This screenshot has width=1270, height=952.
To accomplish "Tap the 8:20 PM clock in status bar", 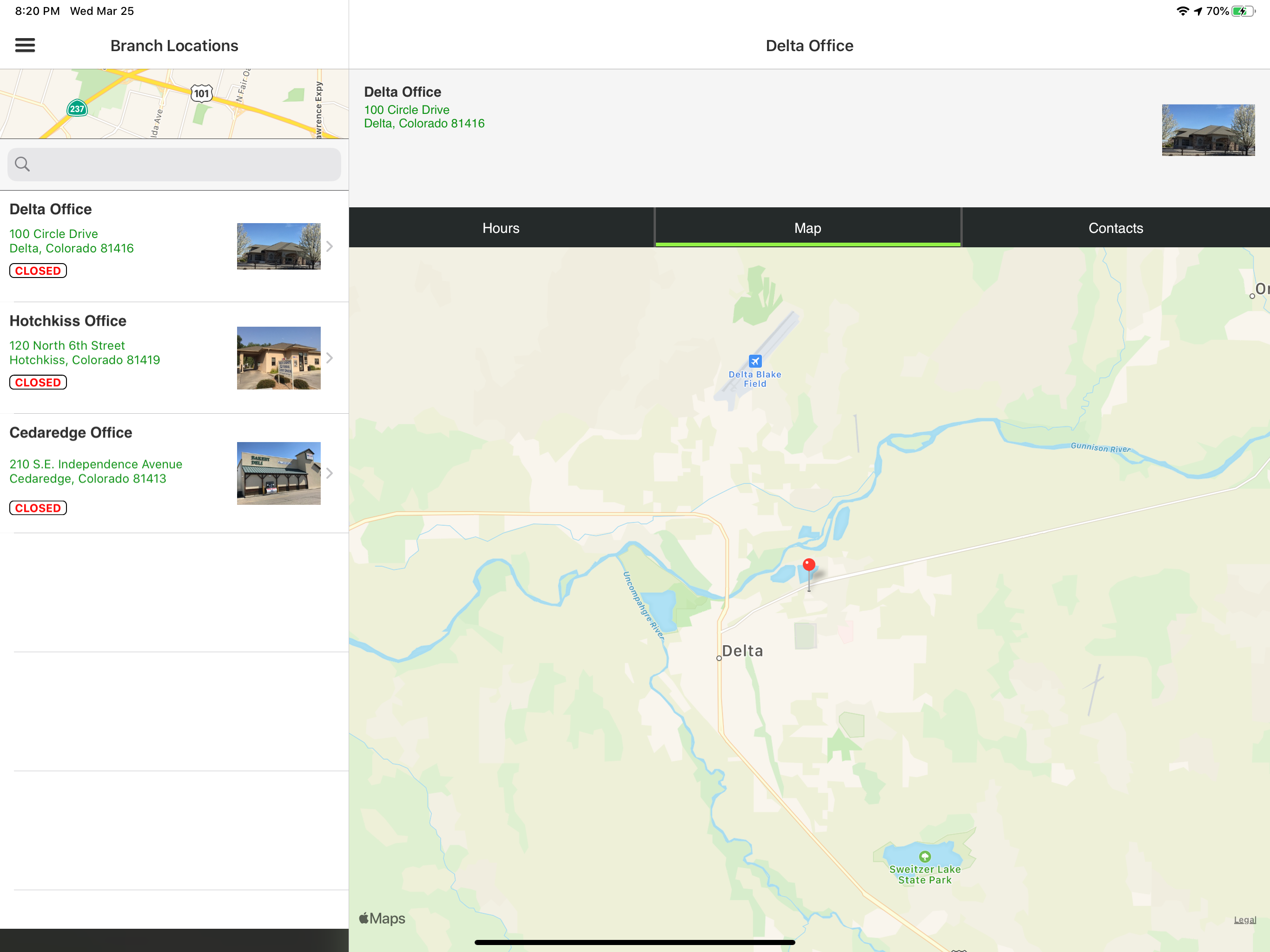I will pos(37,11).
